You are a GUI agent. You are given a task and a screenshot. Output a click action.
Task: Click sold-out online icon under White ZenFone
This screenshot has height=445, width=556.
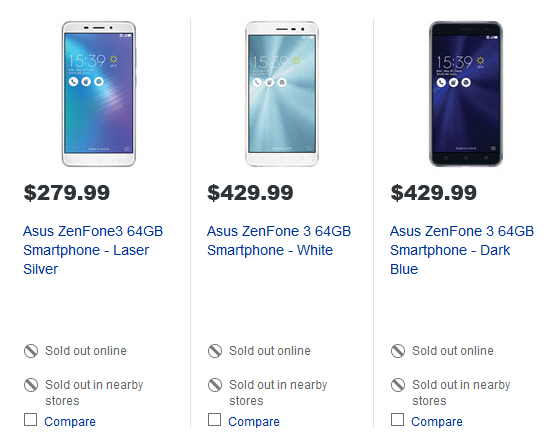[x=215, y=351]
